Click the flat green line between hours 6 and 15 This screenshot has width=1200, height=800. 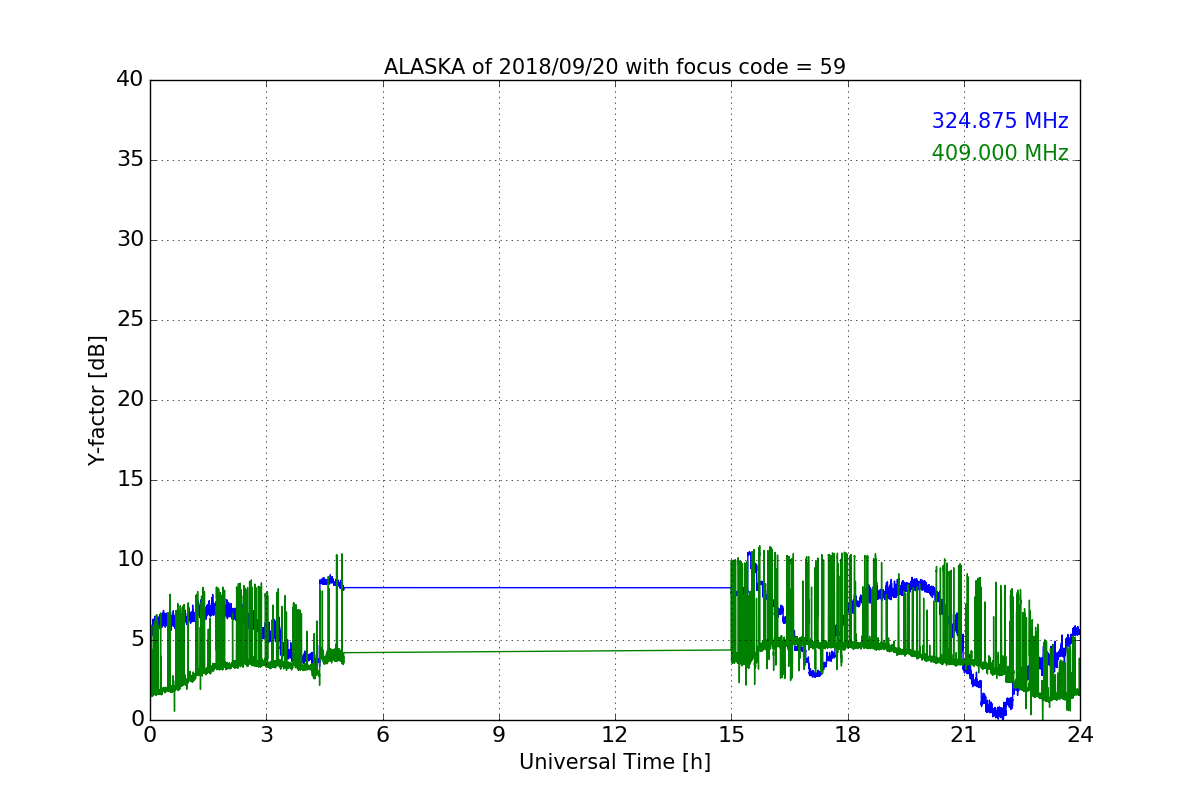[x=538, y=651]
